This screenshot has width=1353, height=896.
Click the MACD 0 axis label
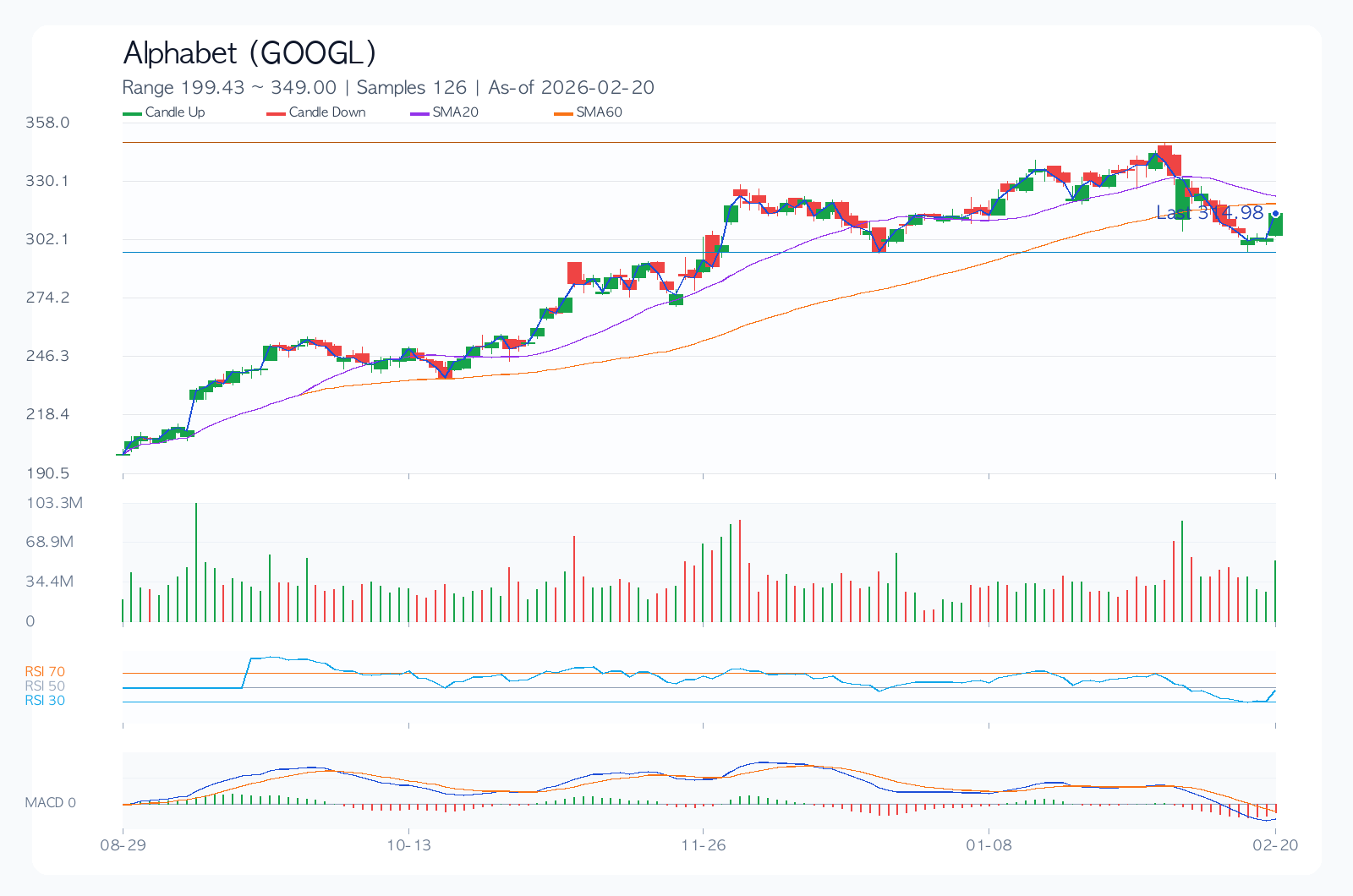click(51, 803)
